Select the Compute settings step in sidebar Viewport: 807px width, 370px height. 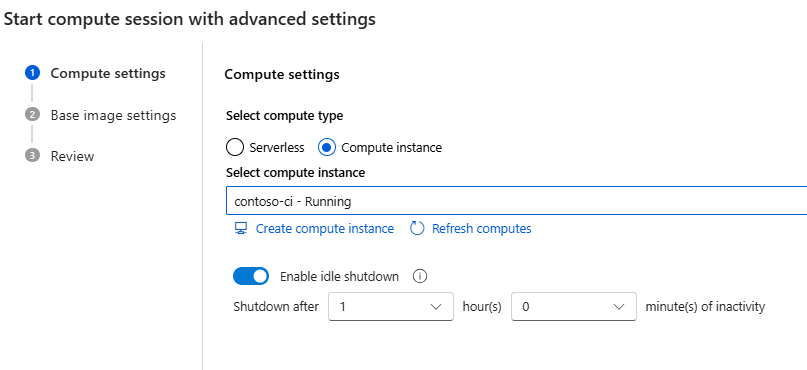click(x=108, y=74)
